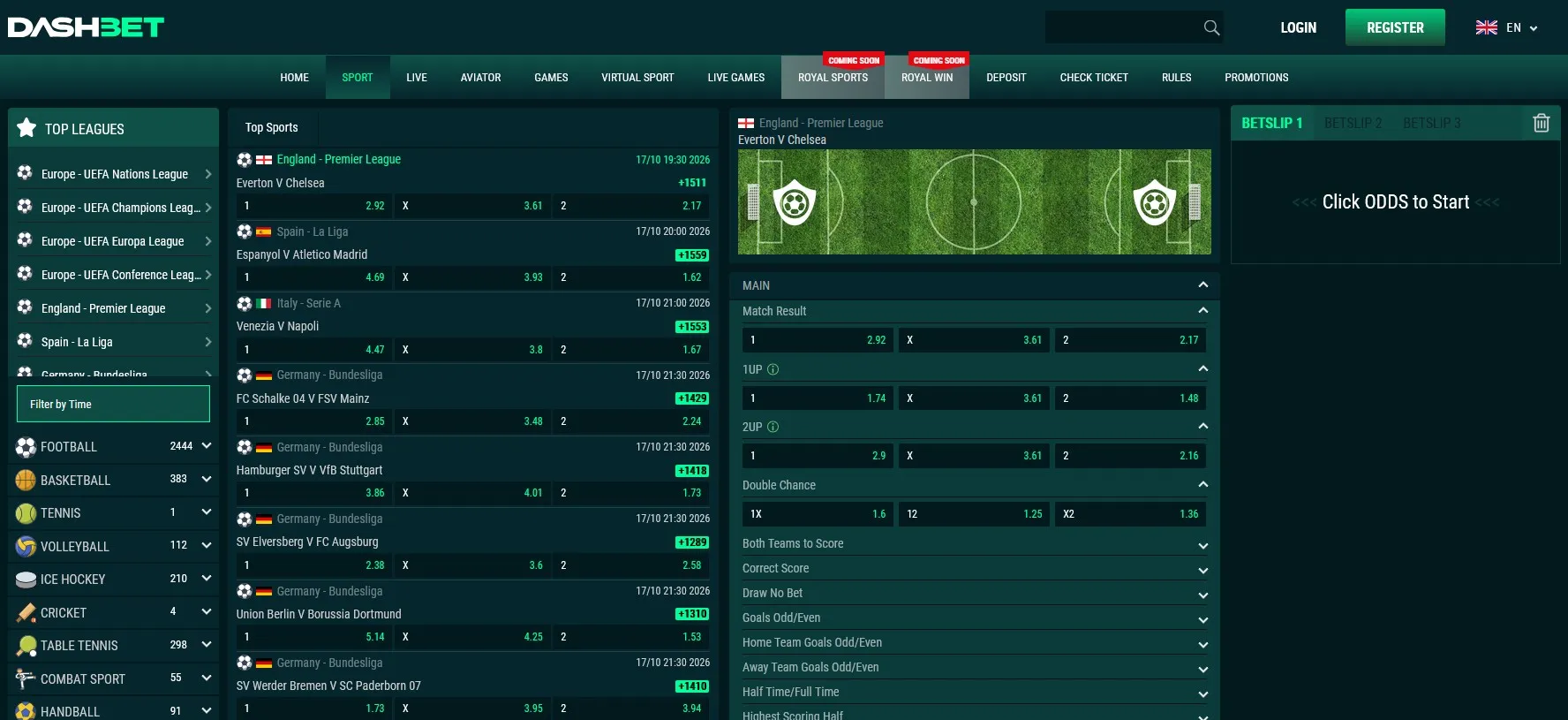Screen dimensions: 1568x720
Task: Expand the Correct Score market
Action: 1202,570
